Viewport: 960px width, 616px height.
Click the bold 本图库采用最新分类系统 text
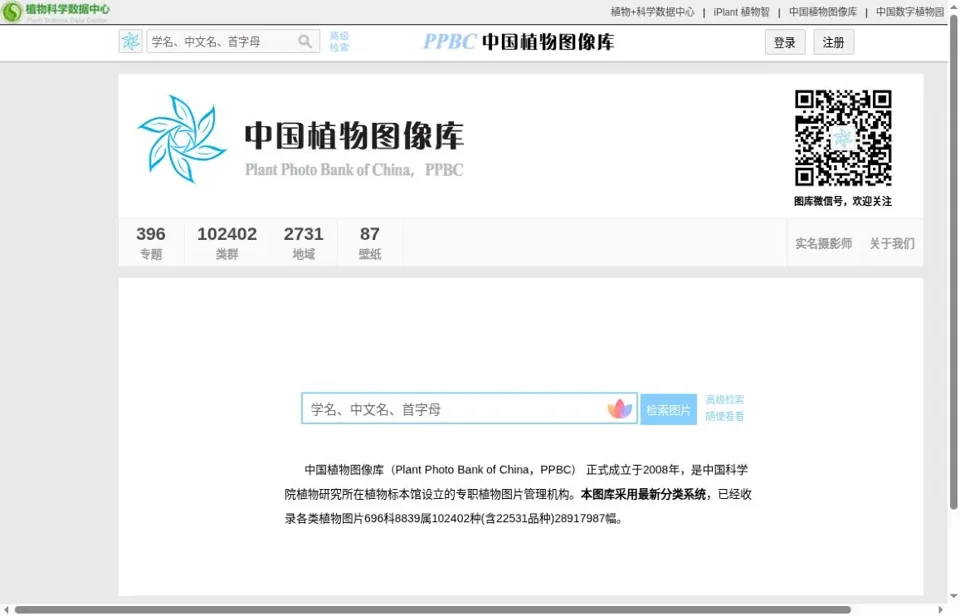pyautogui.click(x=643, y=494)
